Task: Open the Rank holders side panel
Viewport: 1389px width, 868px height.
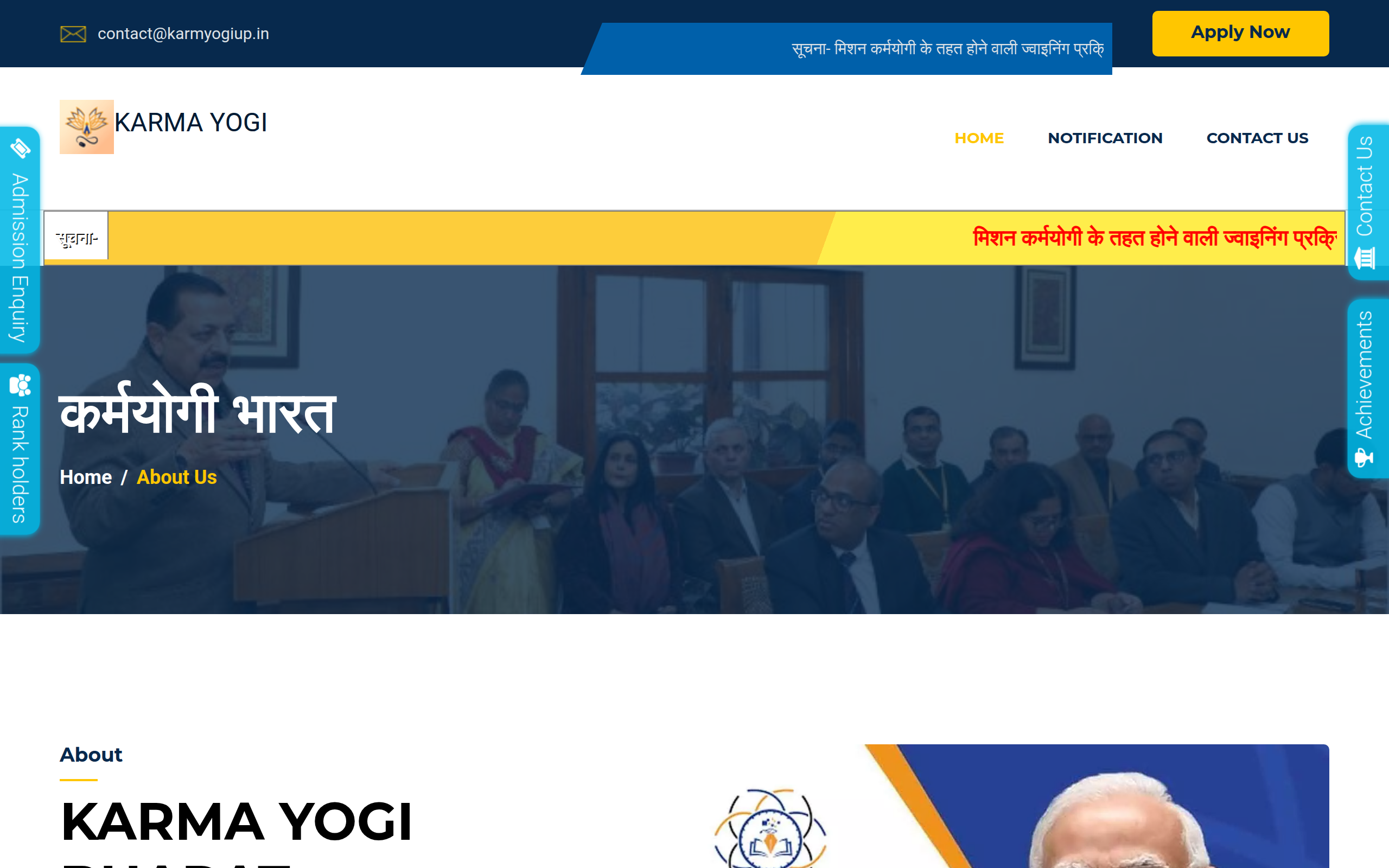Action: 20,449
